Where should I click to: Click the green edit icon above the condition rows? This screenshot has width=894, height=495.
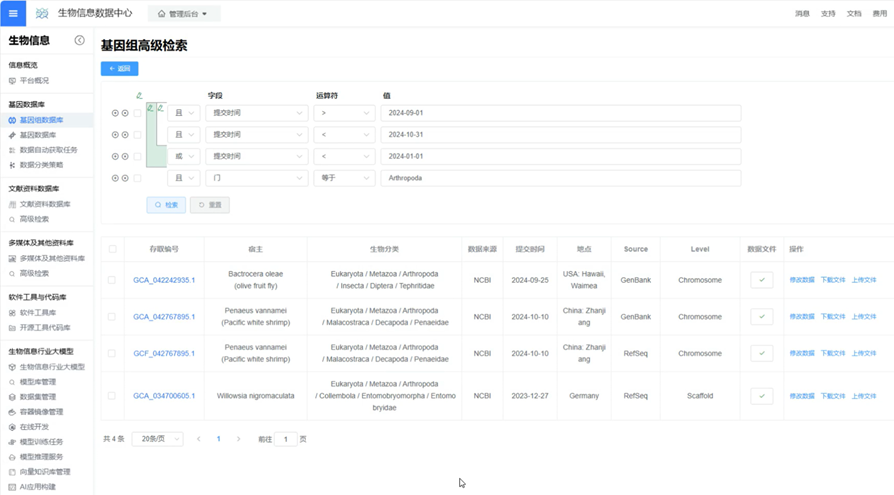(139, 96)
